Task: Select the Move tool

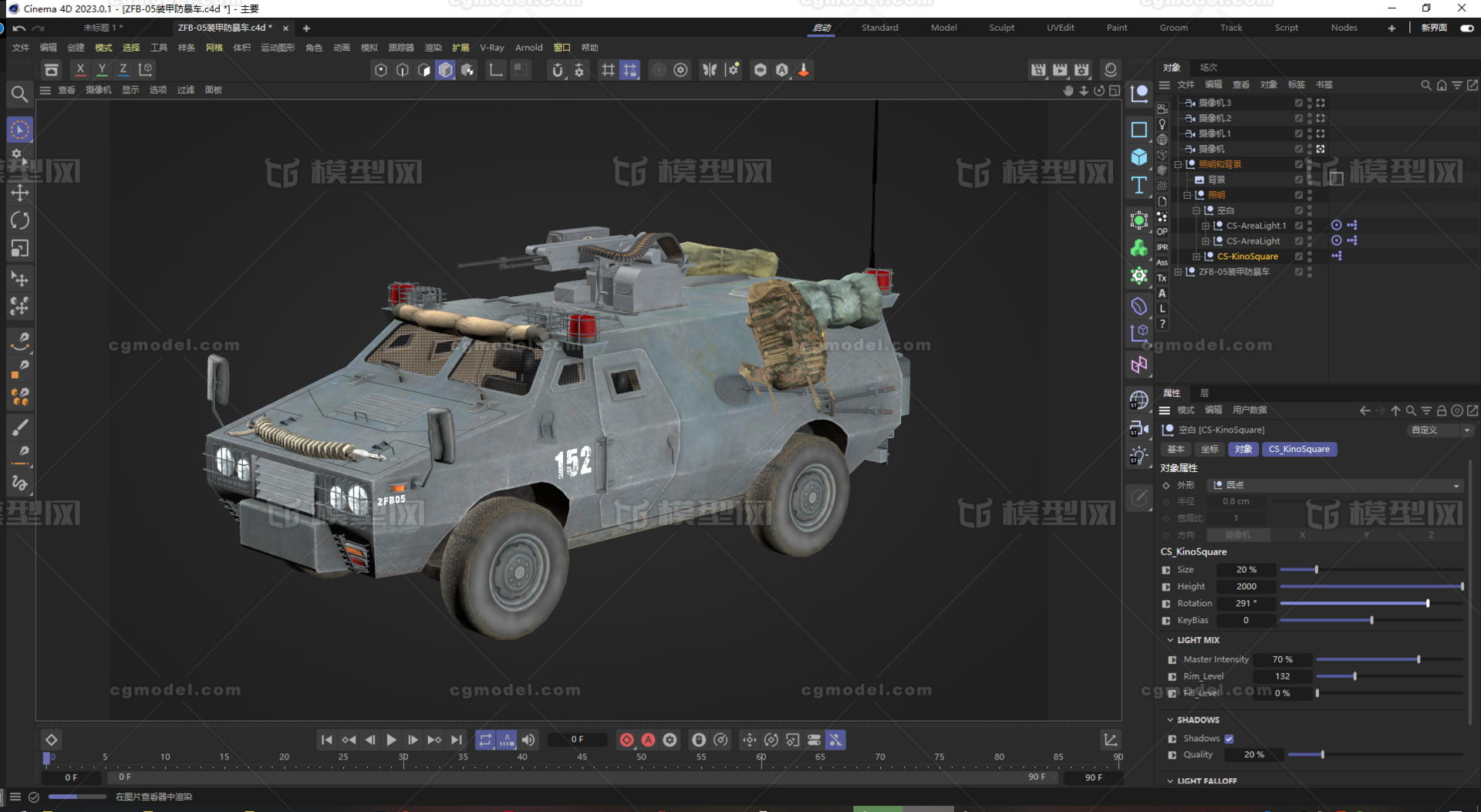Action: [x=20, y=193]
